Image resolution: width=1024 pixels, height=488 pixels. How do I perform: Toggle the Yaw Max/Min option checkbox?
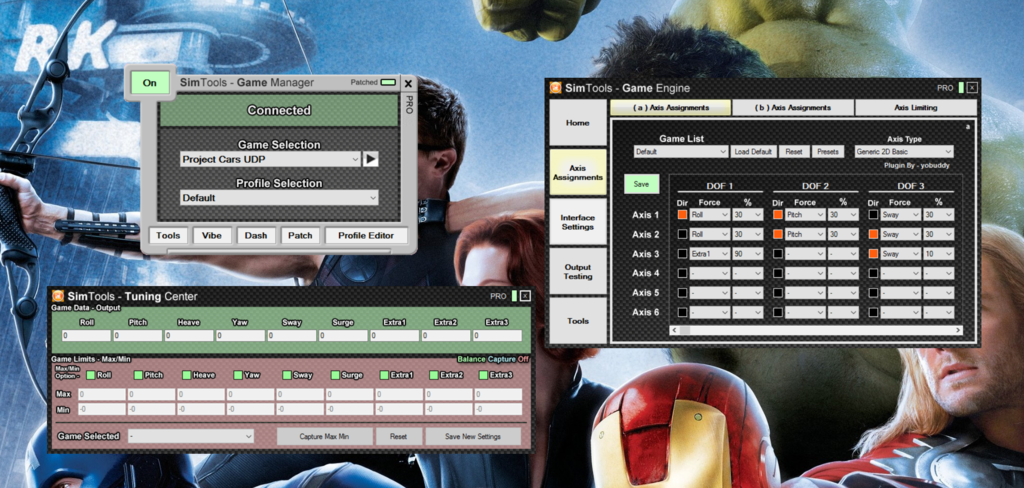[x=238, y=375]
